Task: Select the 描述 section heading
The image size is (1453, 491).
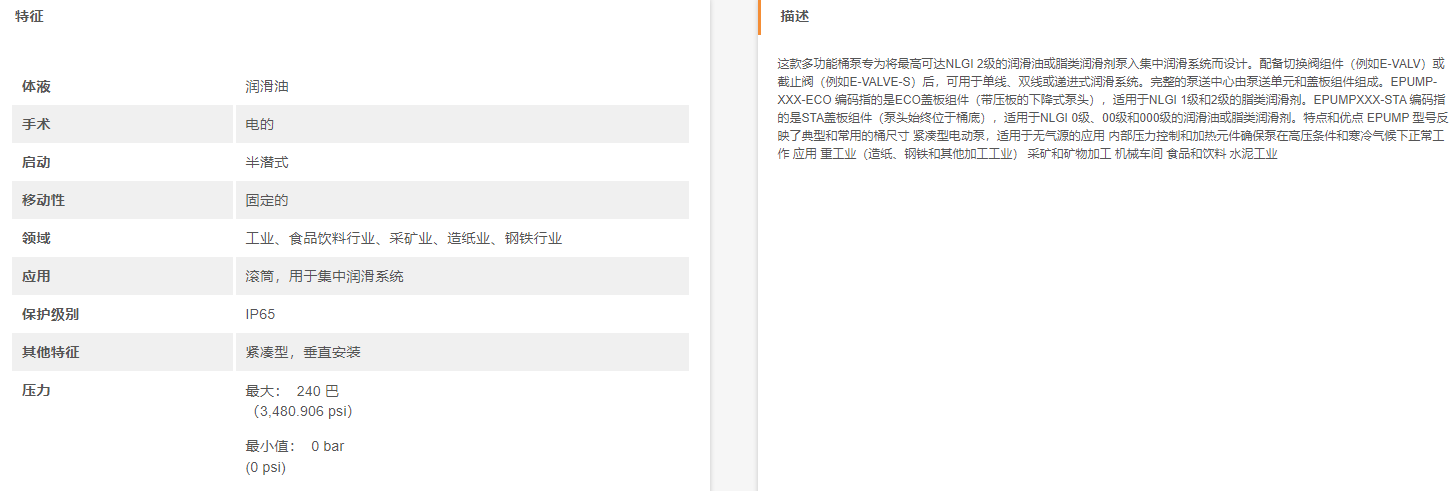Action: point(795,16)
